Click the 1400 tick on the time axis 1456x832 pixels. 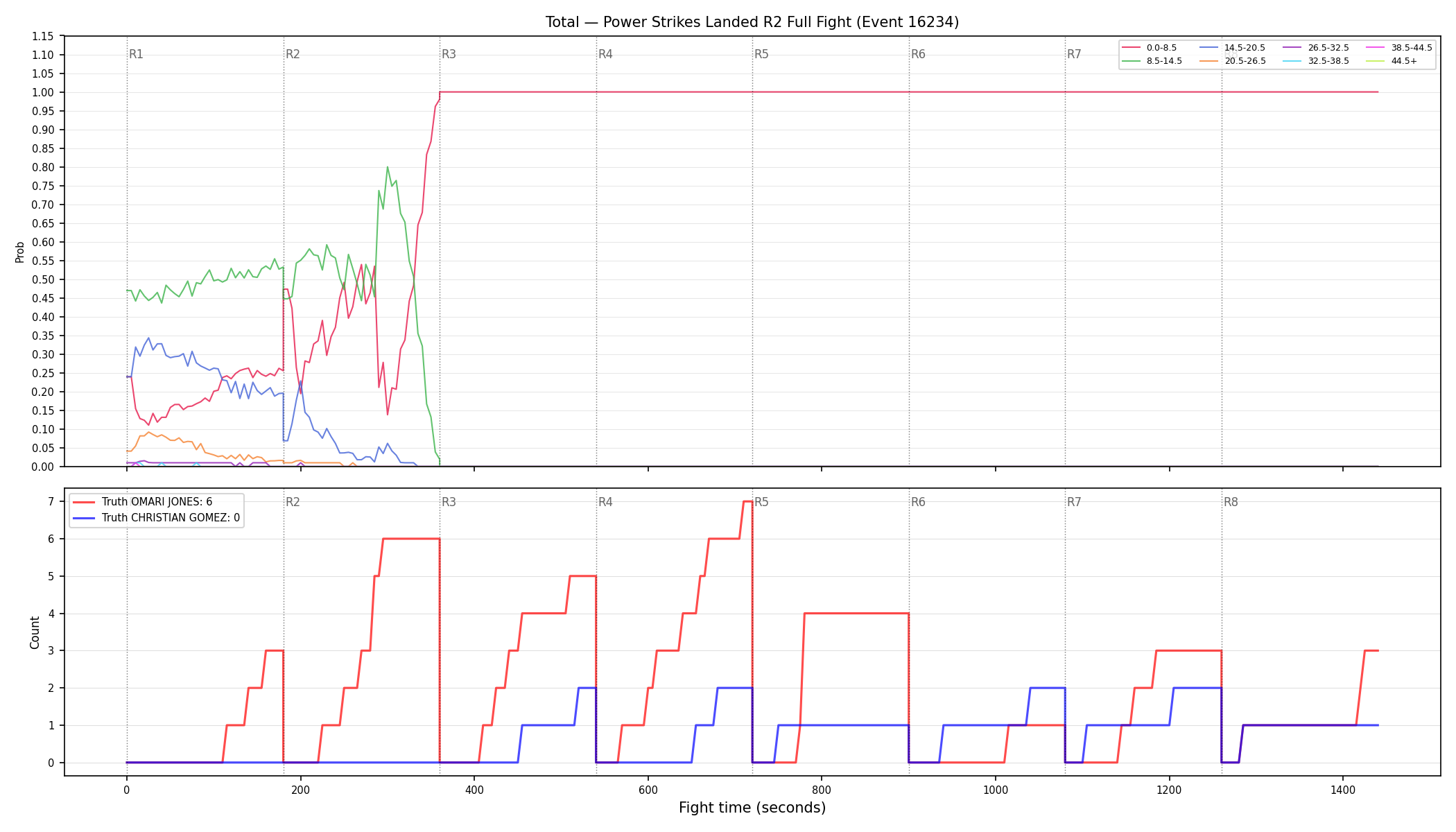point(1343,789)
